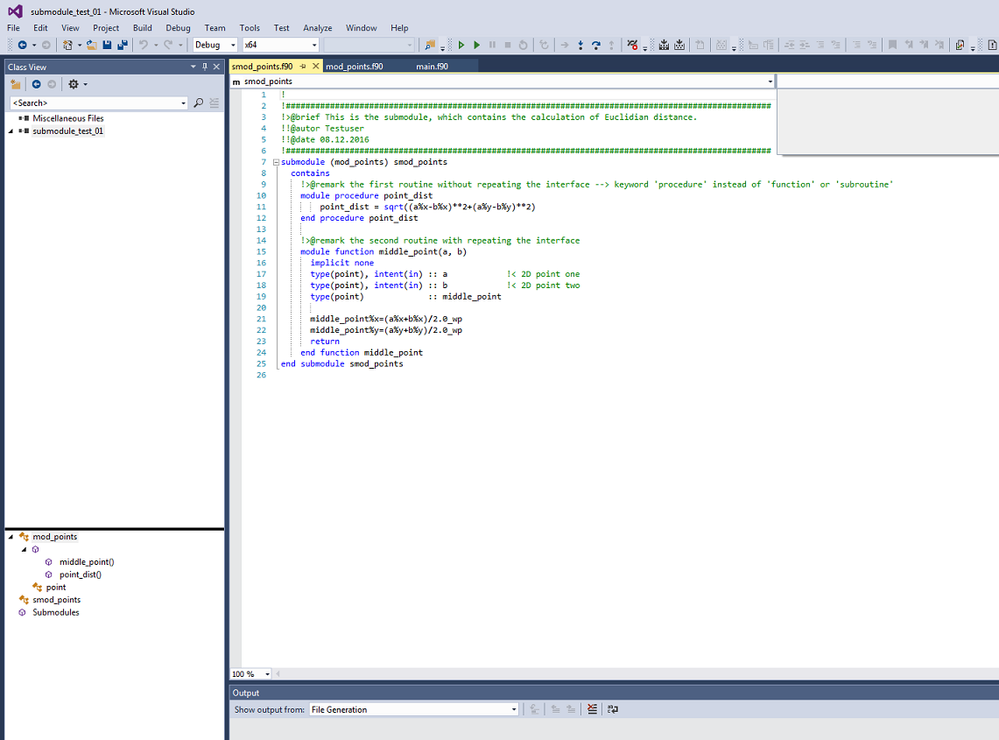Open the File menu

13,28
